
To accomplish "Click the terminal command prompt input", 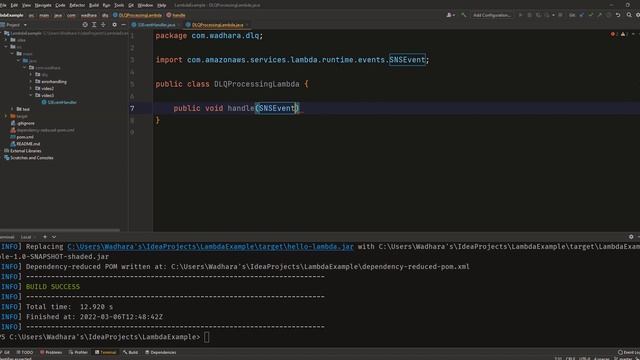I will click(x=207, y=337).
